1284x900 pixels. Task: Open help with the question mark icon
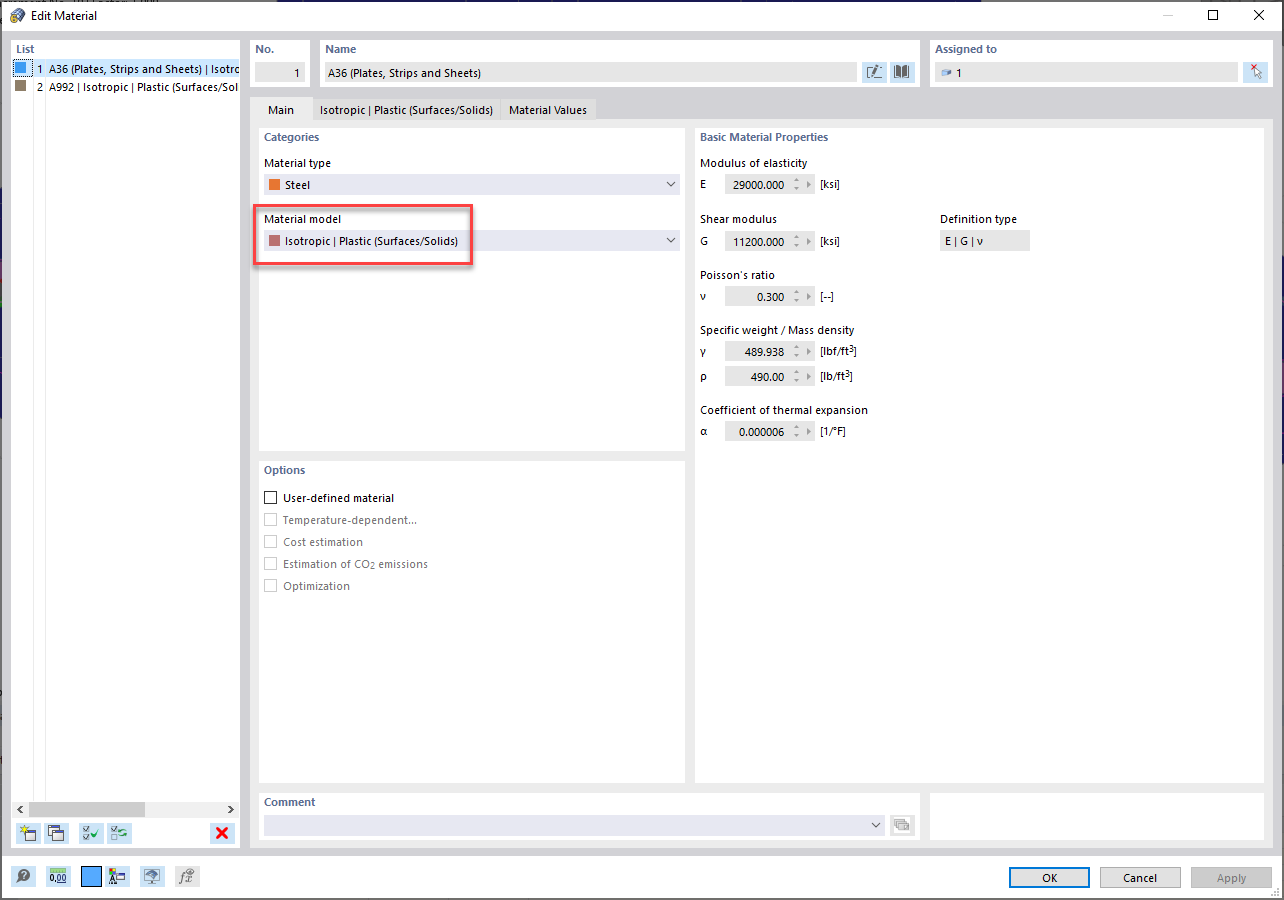point(23,876)
